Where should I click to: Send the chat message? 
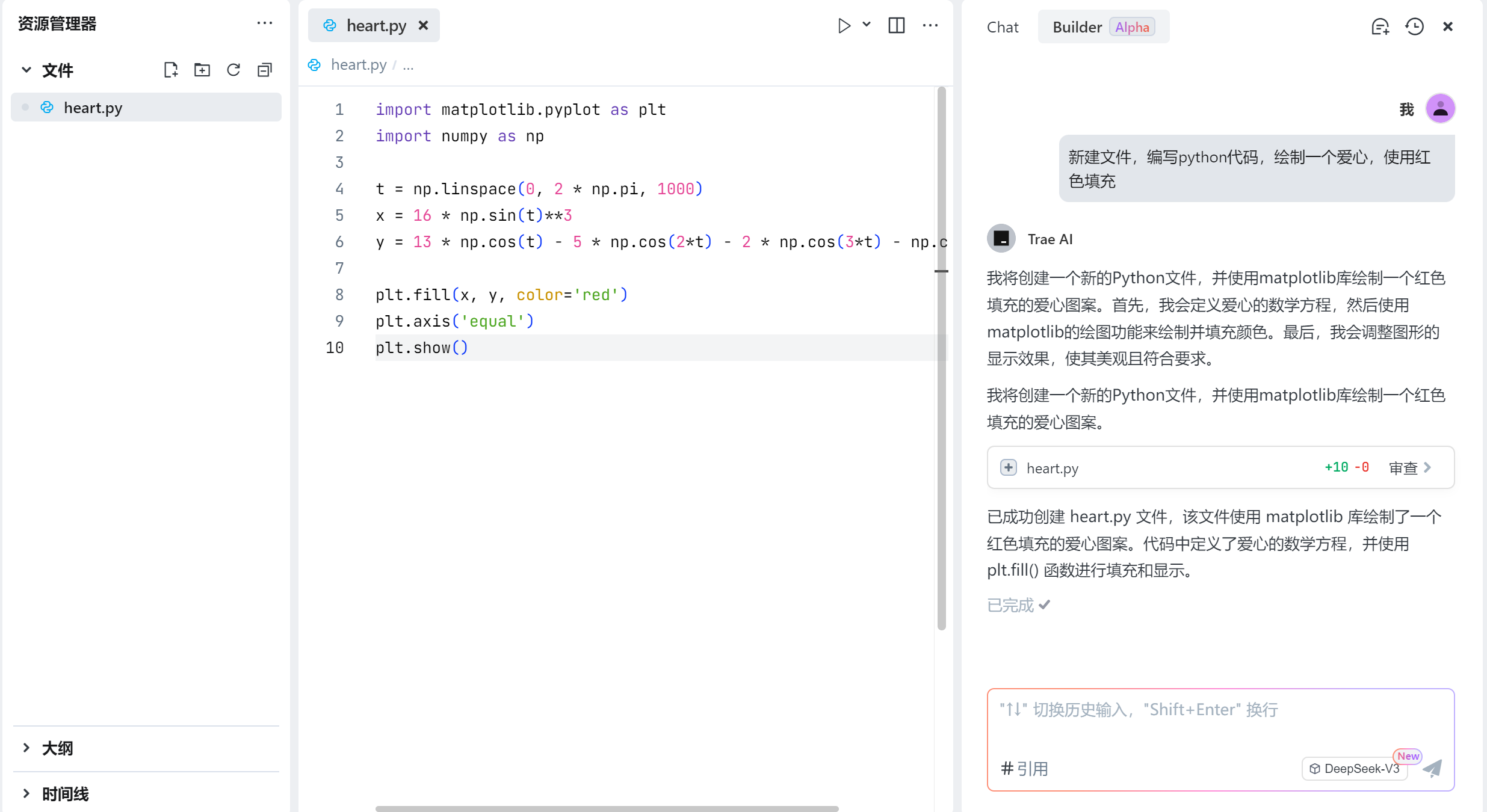click(1432, 769)
